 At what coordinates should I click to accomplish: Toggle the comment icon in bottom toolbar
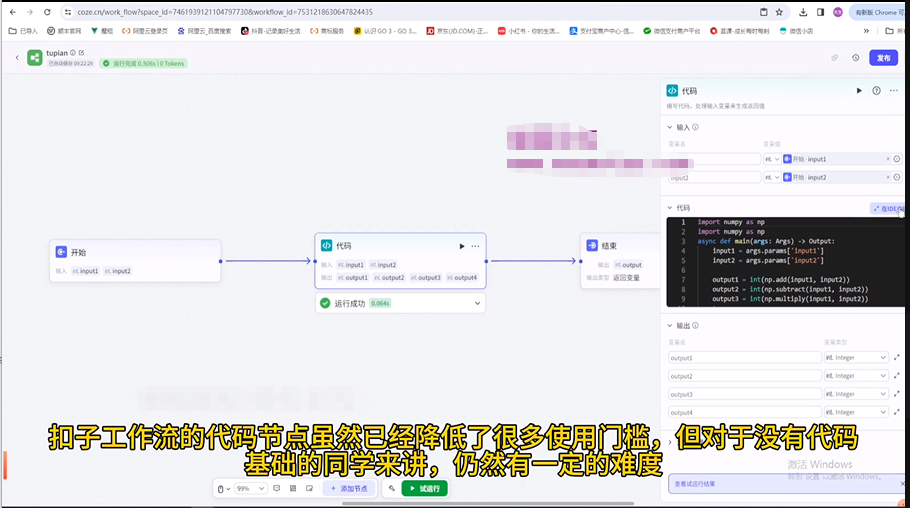(276, 489)
